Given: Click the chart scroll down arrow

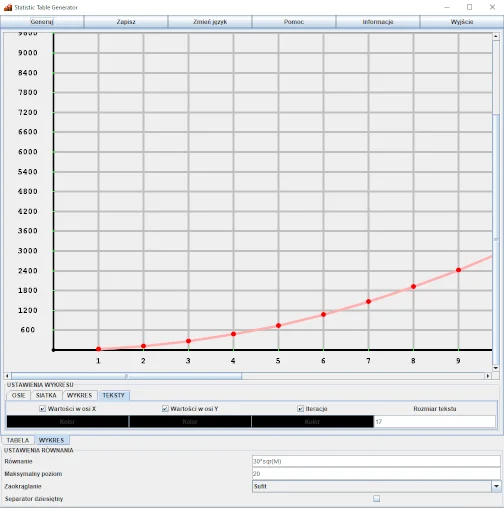Looking at the screenshot, I should pos(496,368).
